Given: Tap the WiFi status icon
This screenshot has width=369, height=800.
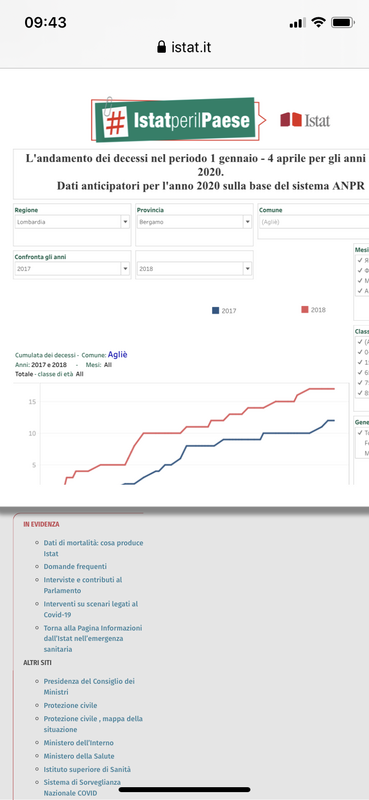Looking at the screenshot, I should coord(319,22).
